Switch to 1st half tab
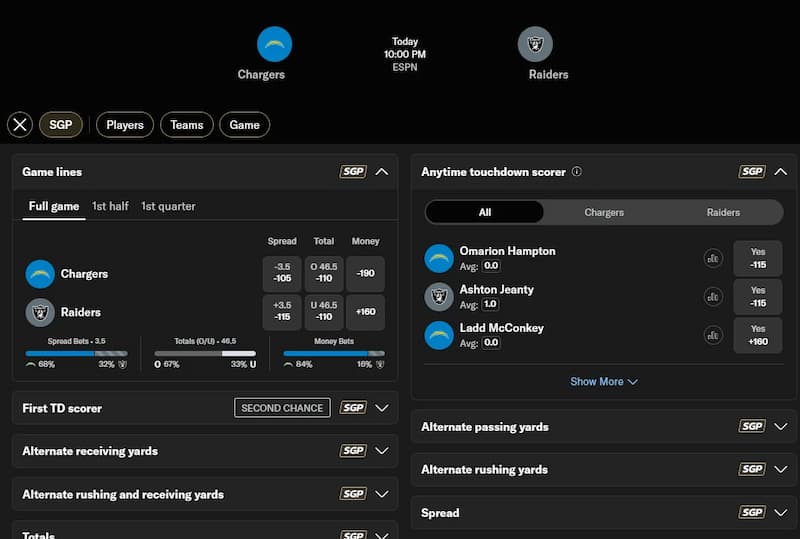The image size is (800, 539). point(110,206)
